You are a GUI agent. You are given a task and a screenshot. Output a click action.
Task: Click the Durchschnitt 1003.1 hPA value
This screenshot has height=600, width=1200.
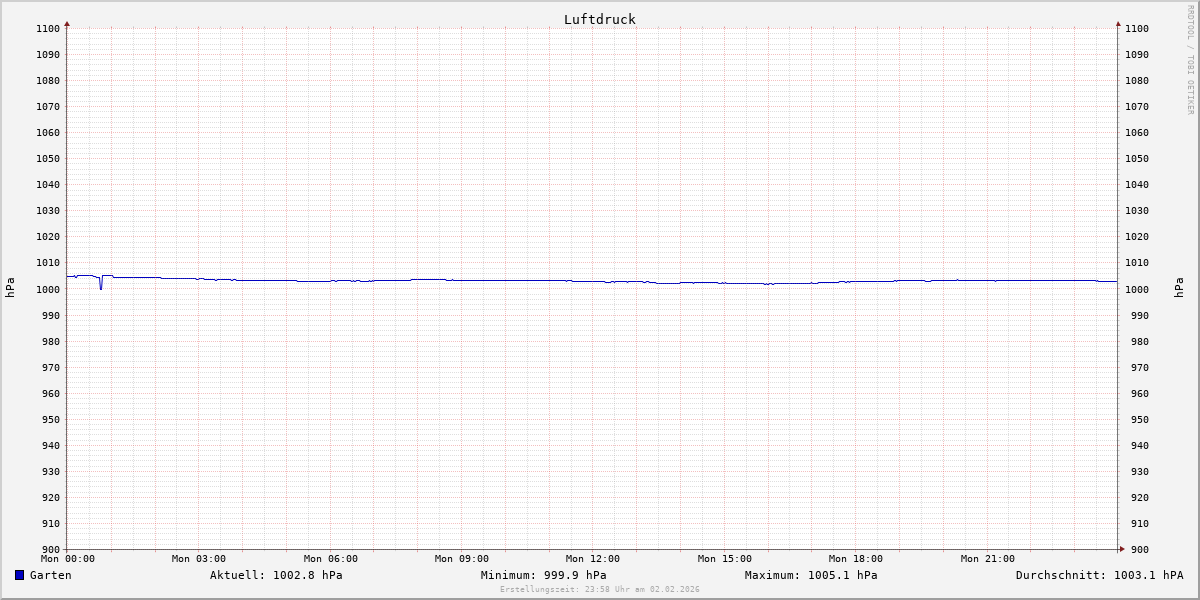click(x=1099, y=575)
